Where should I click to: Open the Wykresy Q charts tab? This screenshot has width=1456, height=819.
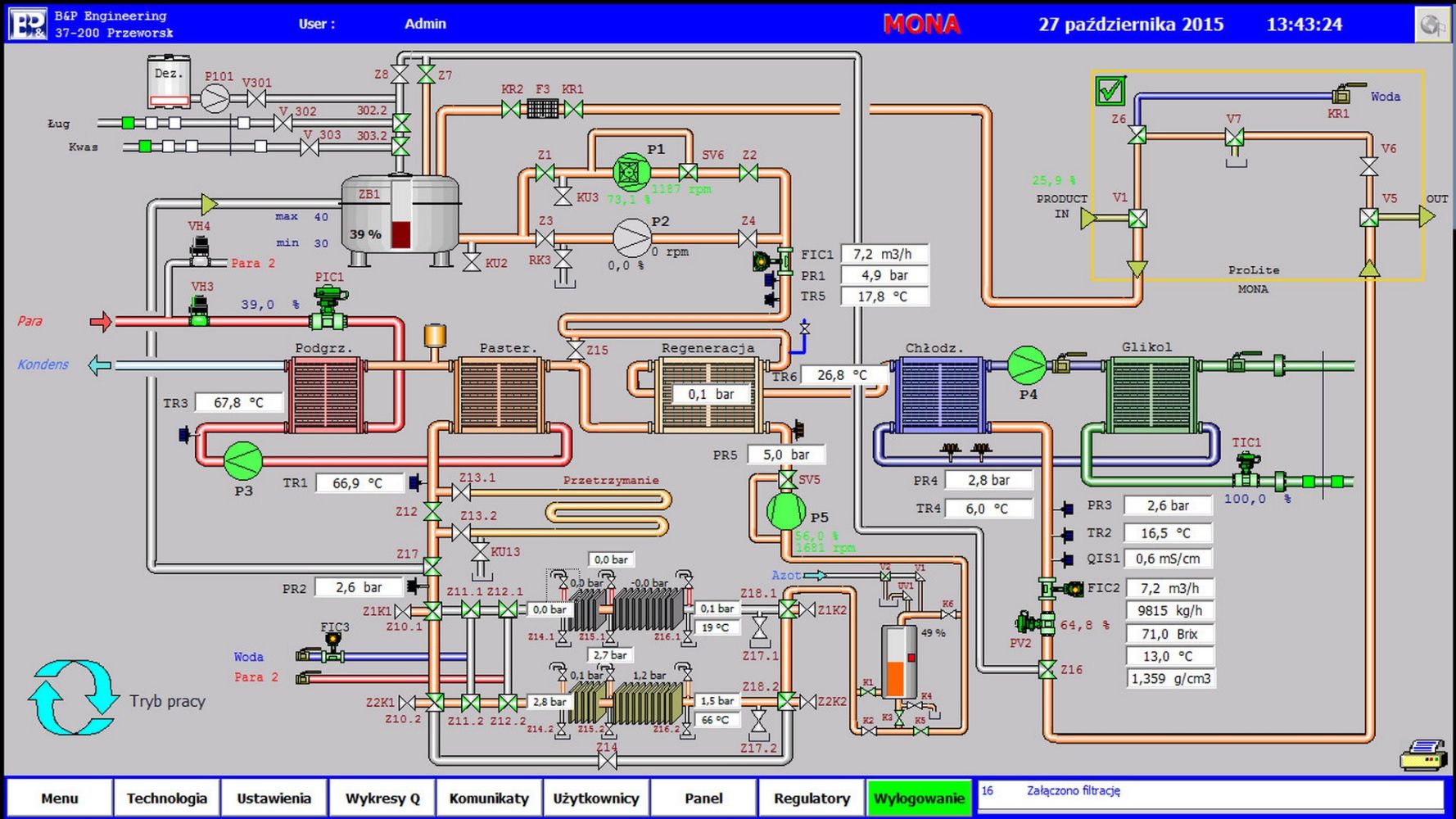[382, 798]
